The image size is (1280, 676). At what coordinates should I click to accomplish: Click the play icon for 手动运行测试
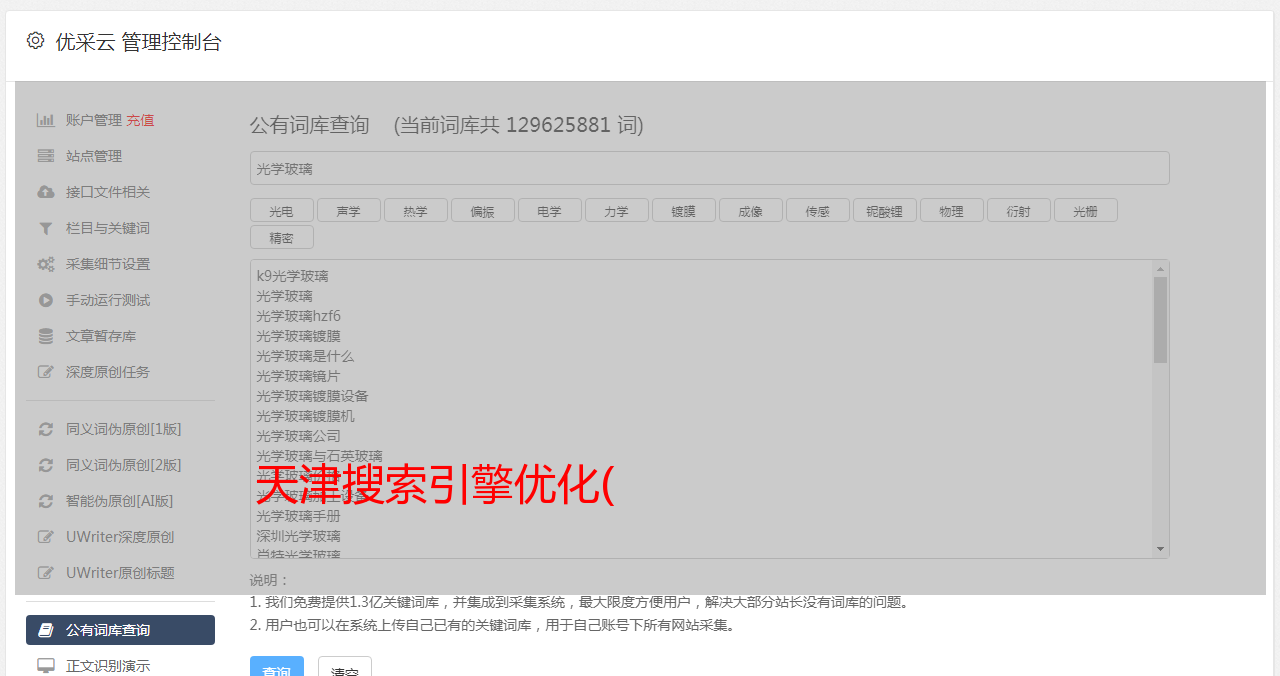[46, 300]
